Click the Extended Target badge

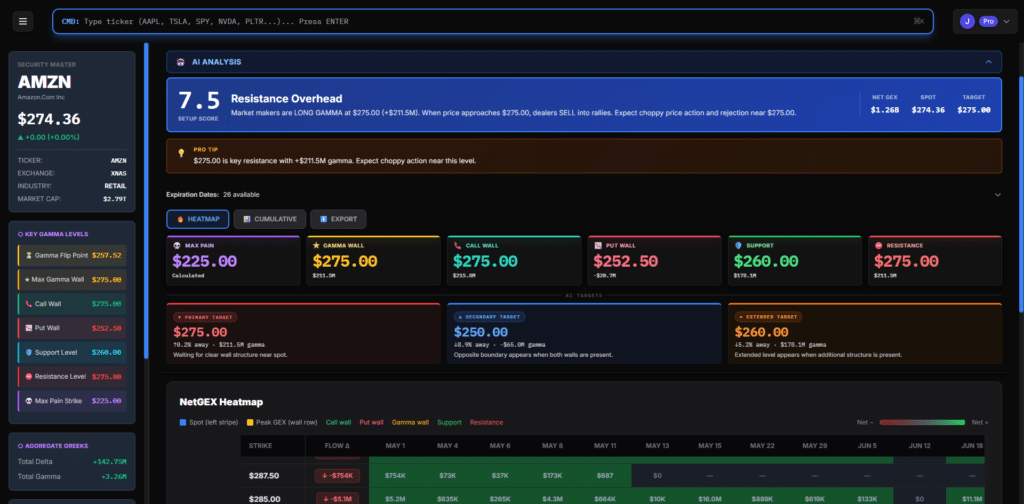click(x=768, y=317)
